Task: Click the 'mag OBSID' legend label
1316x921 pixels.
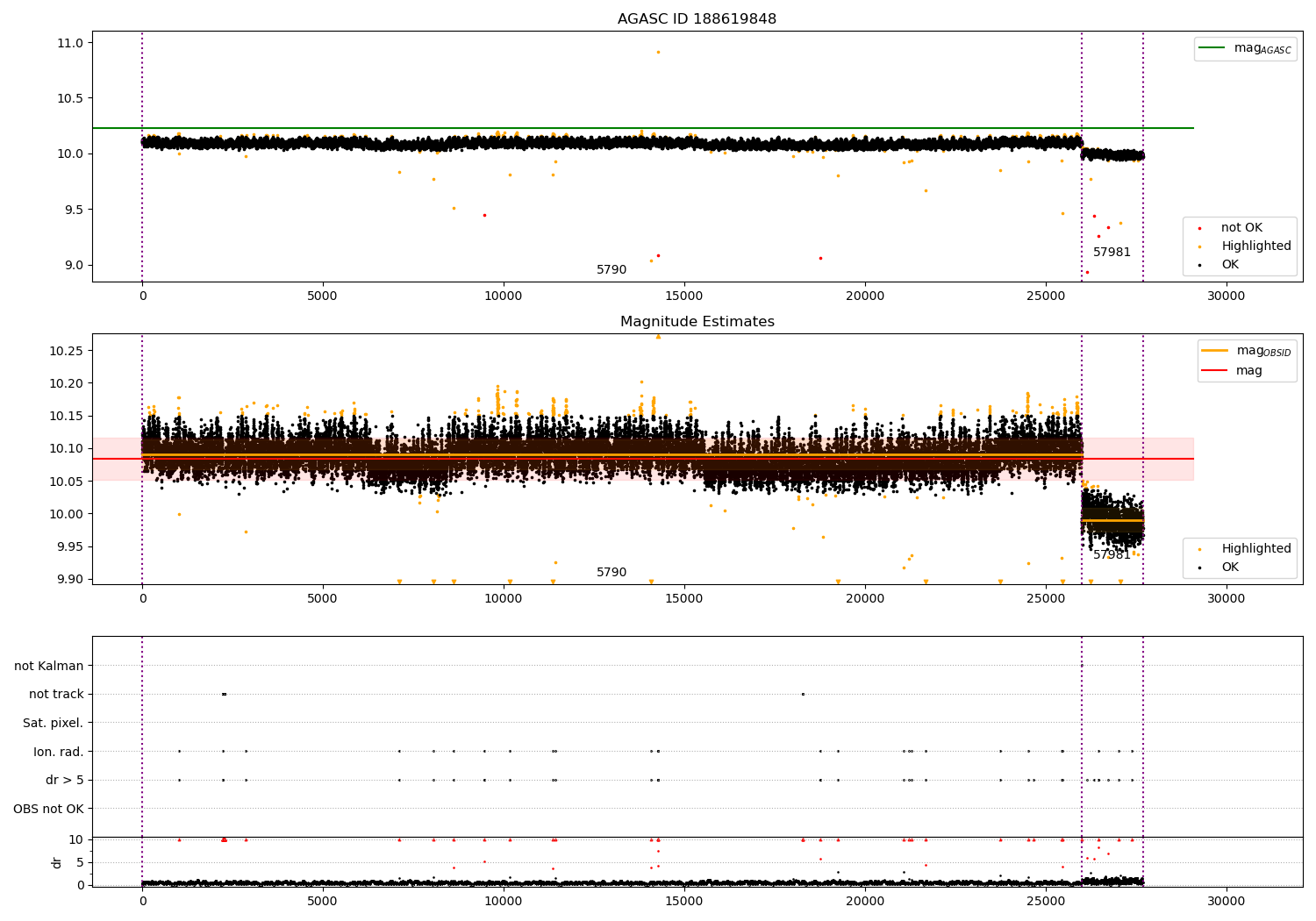Action: 1264,351
